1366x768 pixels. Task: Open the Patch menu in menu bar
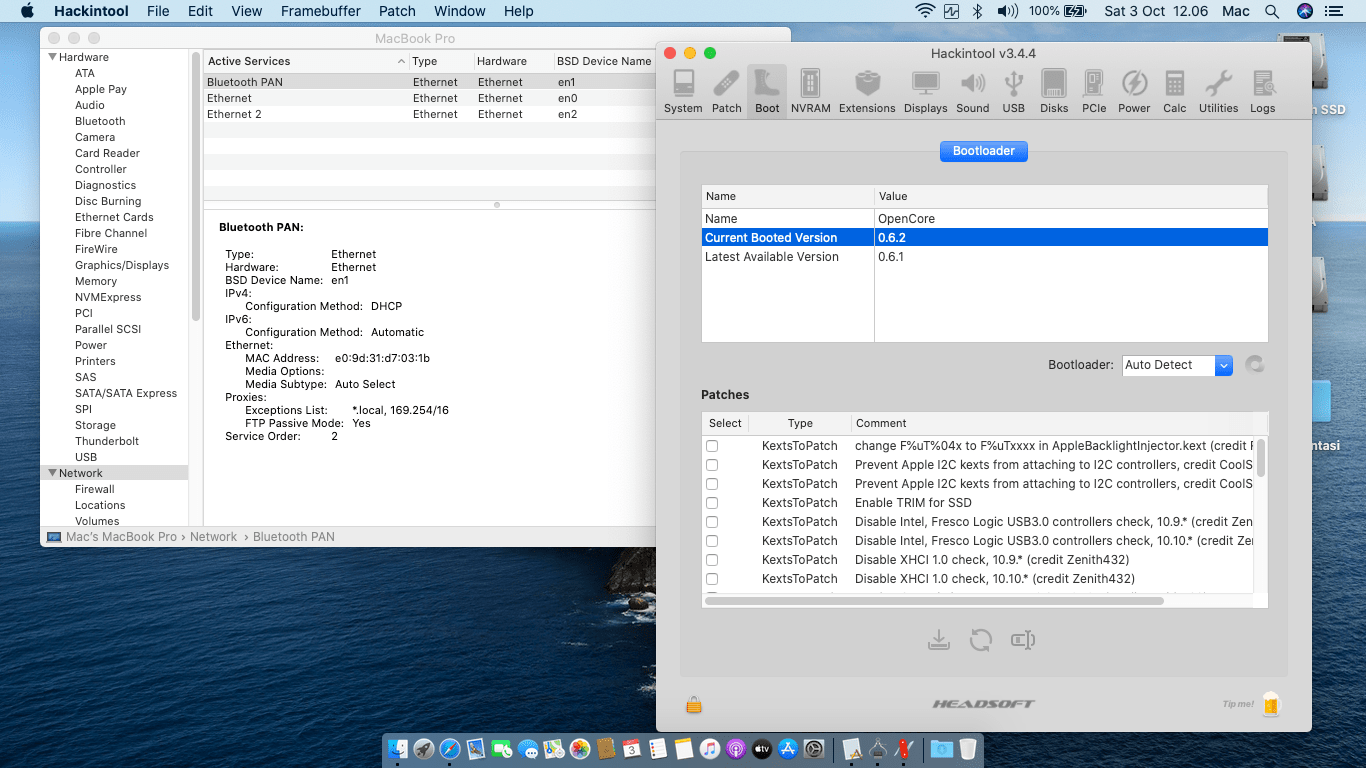point(397,11)
